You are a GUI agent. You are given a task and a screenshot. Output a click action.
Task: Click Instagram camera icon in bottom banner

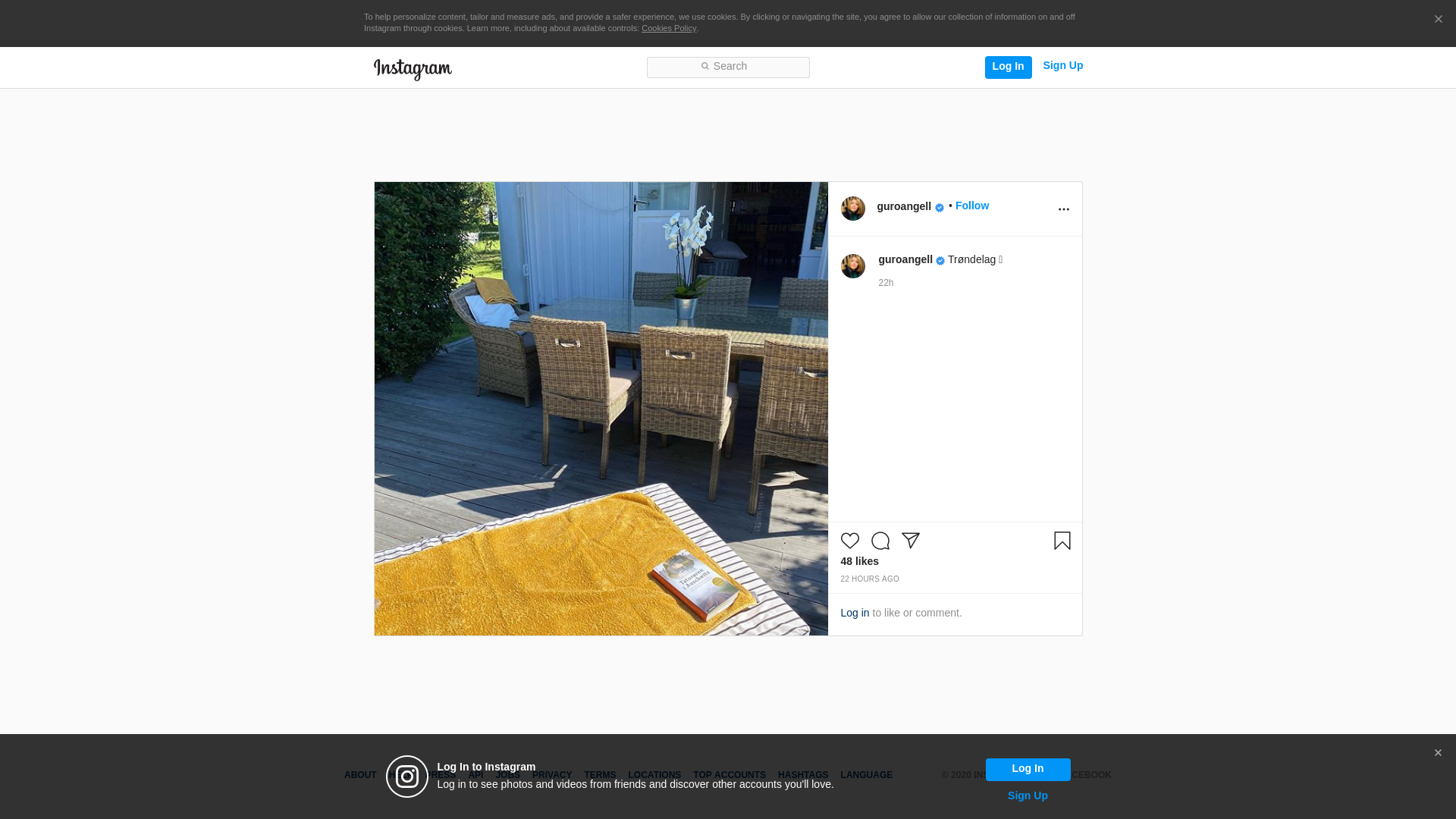pyautogui.click(x=407, y=777)
